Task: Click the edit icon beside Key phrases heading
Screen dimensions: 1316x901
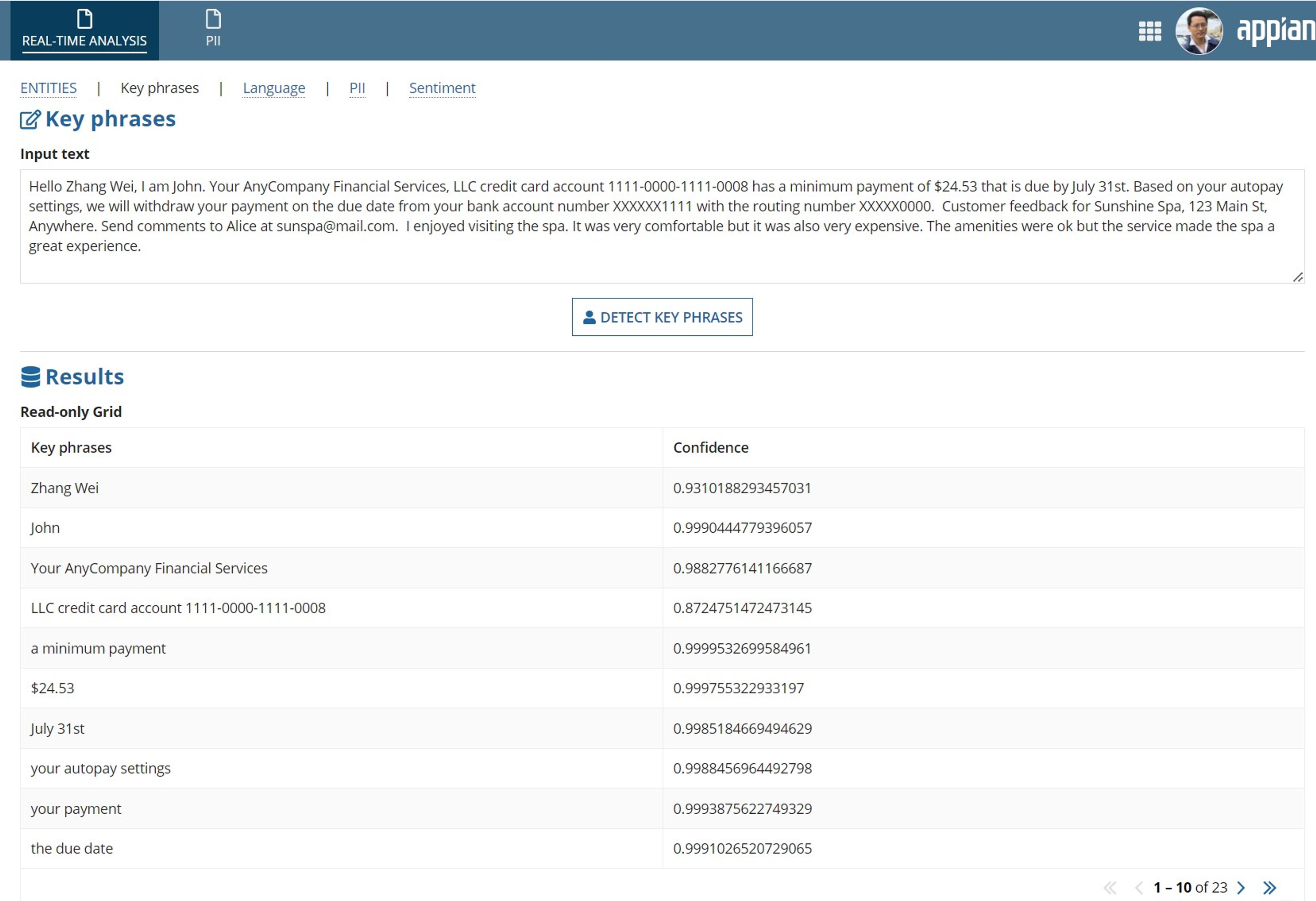Action: (31, 120)
